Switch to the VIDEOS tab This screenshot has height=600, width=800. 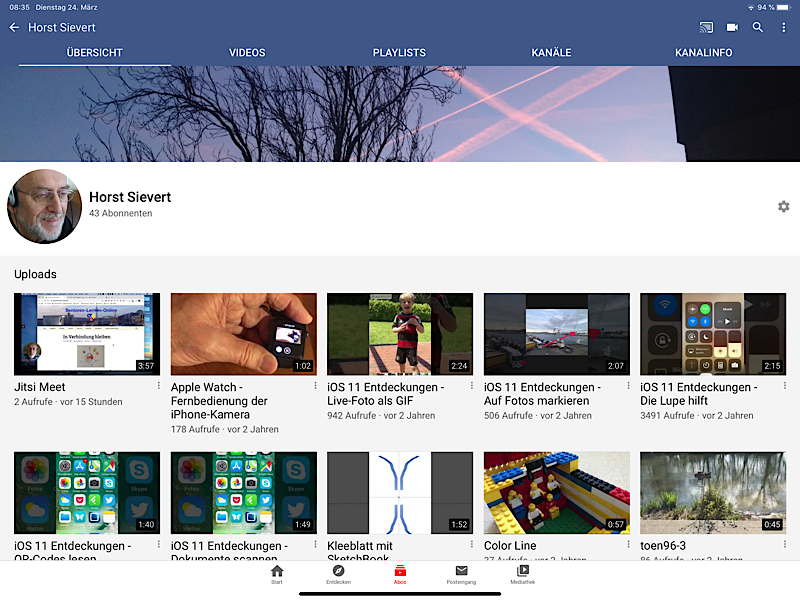point(247,53)
